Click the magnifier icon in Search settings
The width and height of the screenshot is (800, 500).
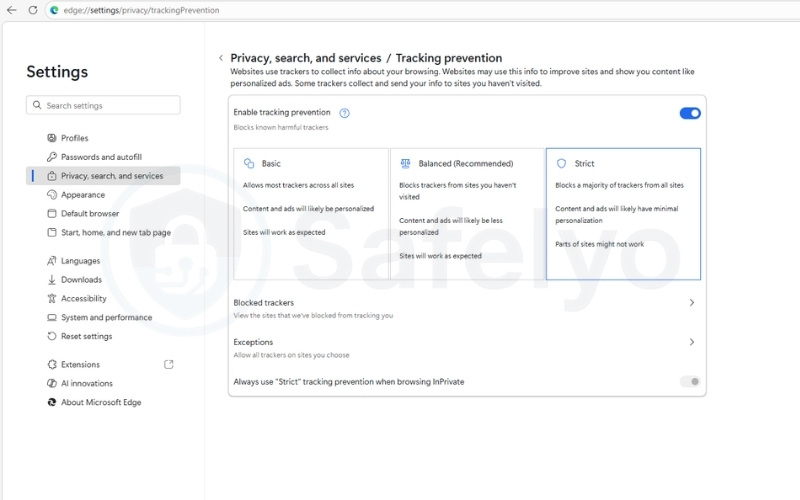(x=37, y=105)
